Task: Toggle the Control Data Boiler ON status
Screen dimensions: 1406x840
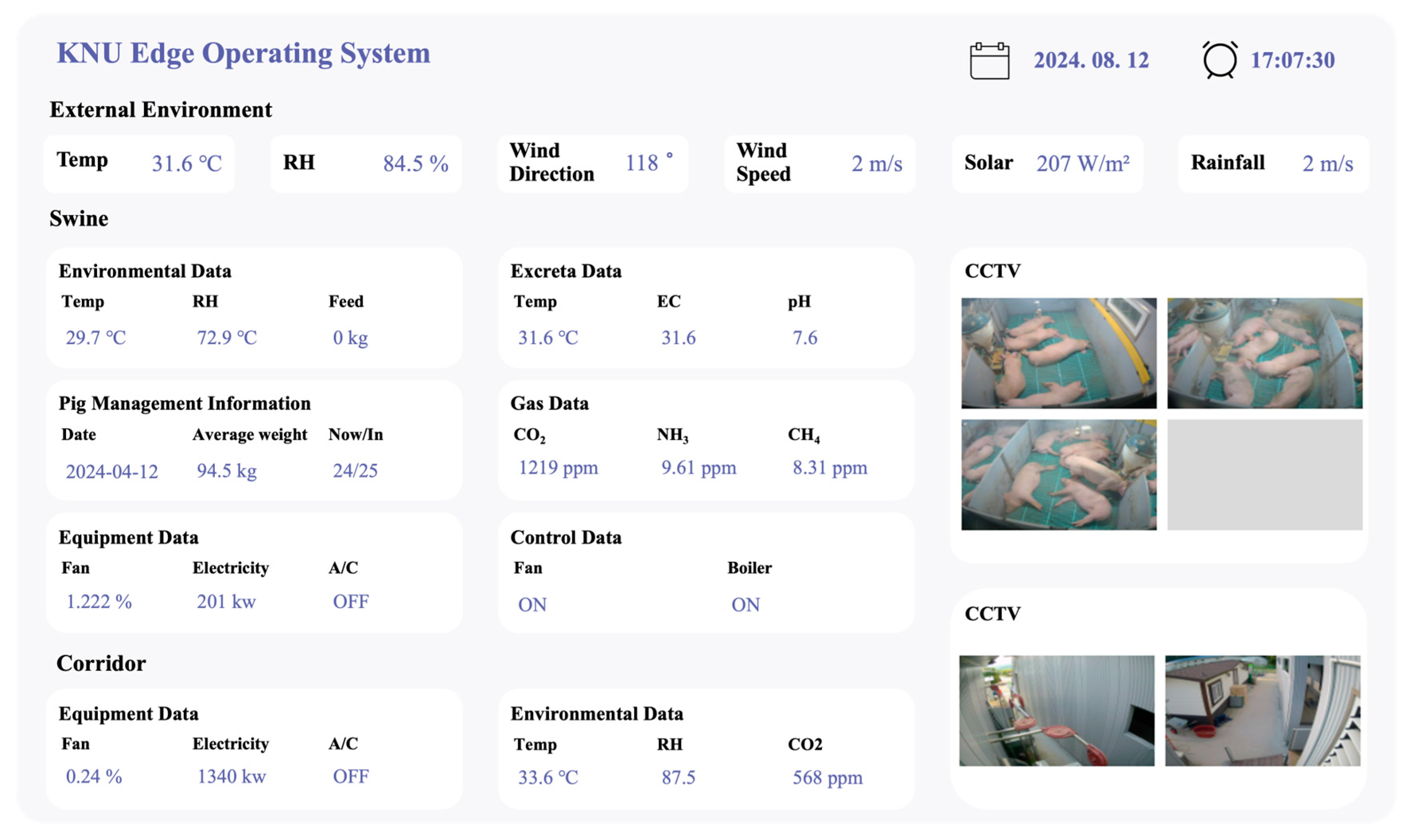Action: tap(745, 605)
